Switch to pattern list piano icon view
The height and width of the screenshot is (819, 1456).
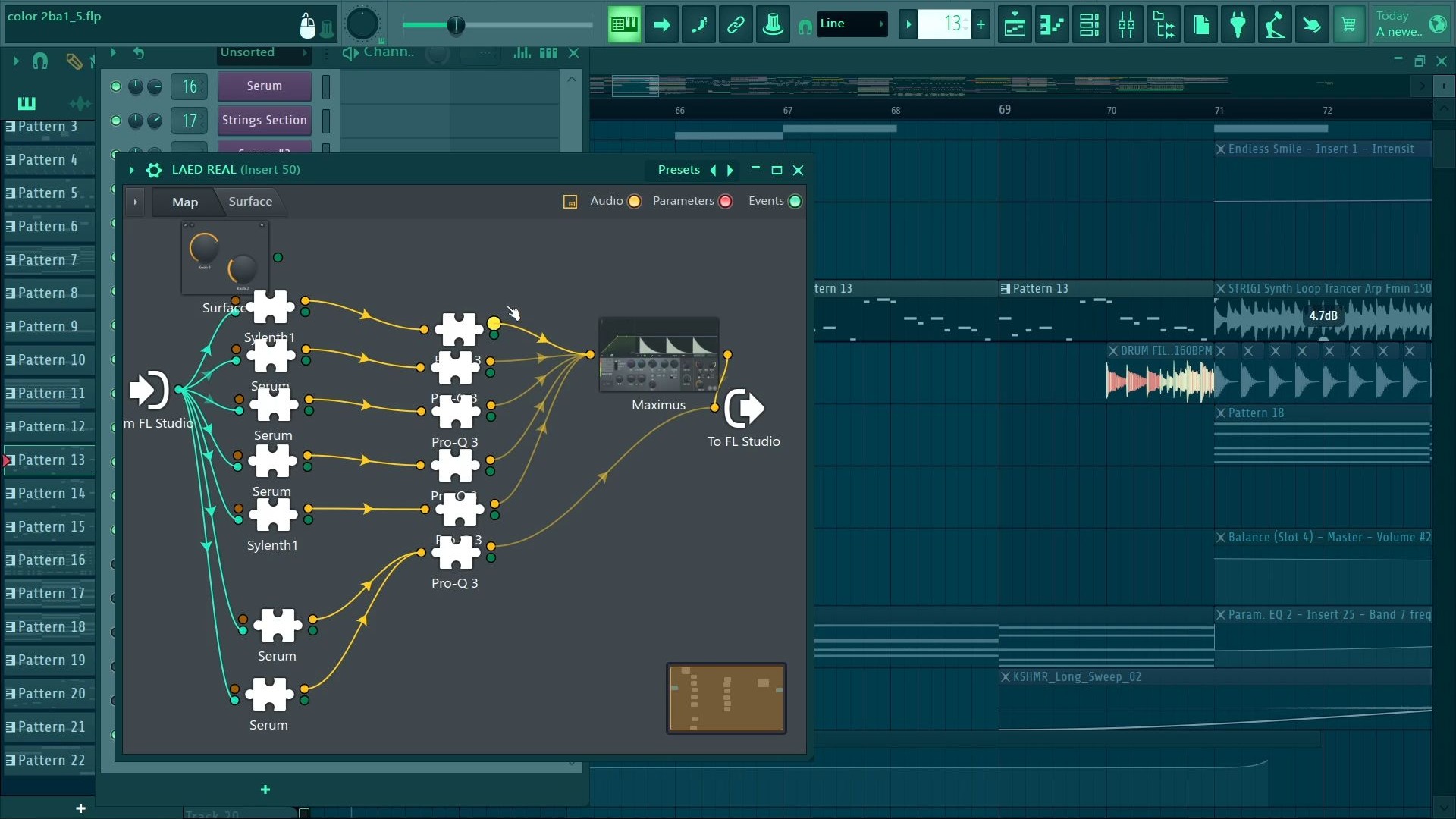tap(27, 103)
